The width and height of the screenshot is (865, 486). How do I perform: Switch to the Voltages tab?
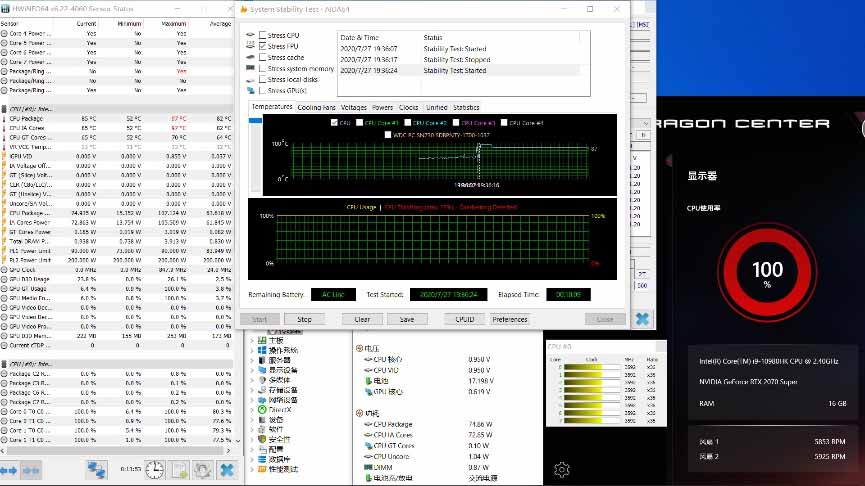[354, 108]
